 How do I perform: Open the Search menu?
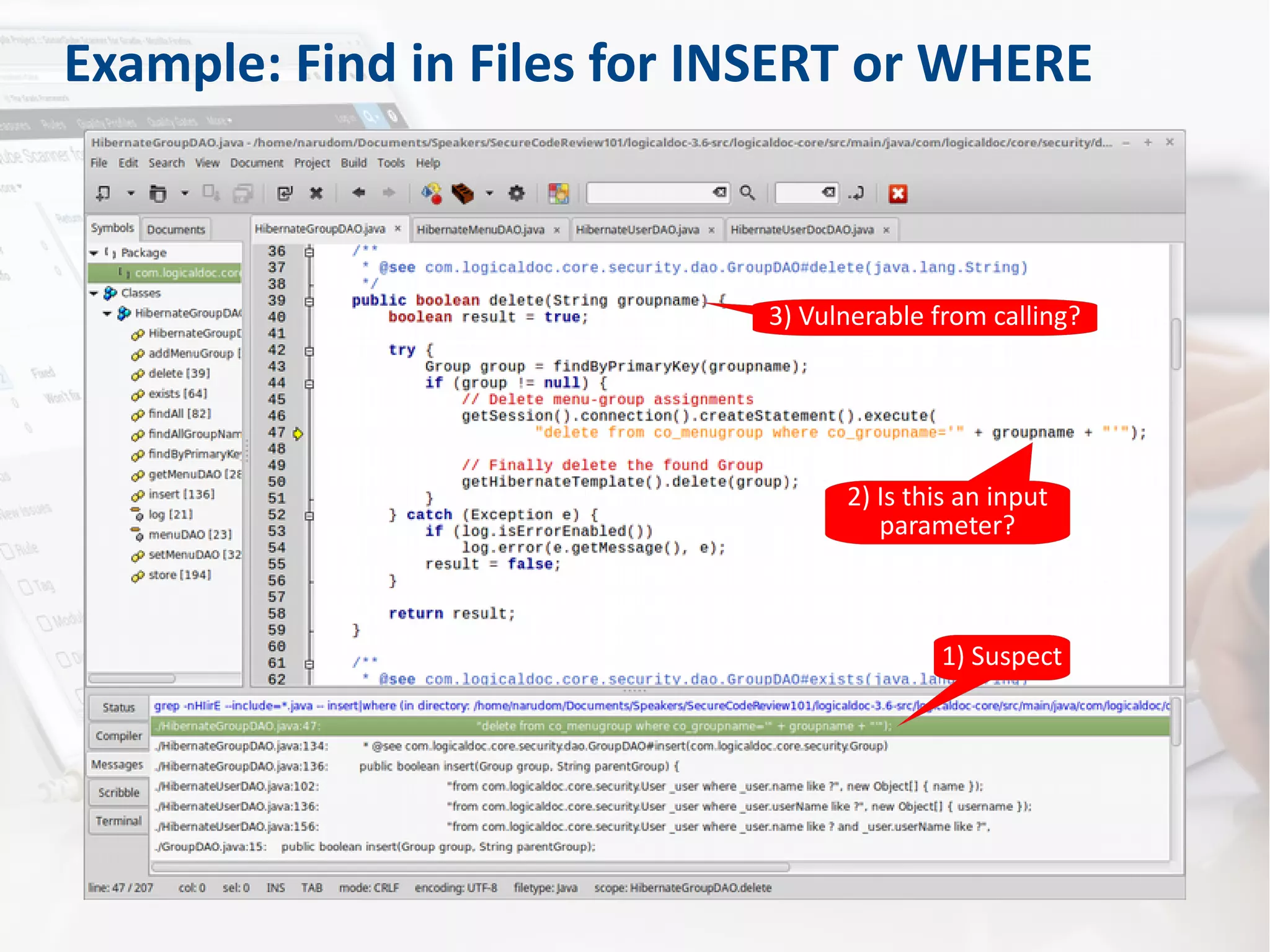click(166, 163)
